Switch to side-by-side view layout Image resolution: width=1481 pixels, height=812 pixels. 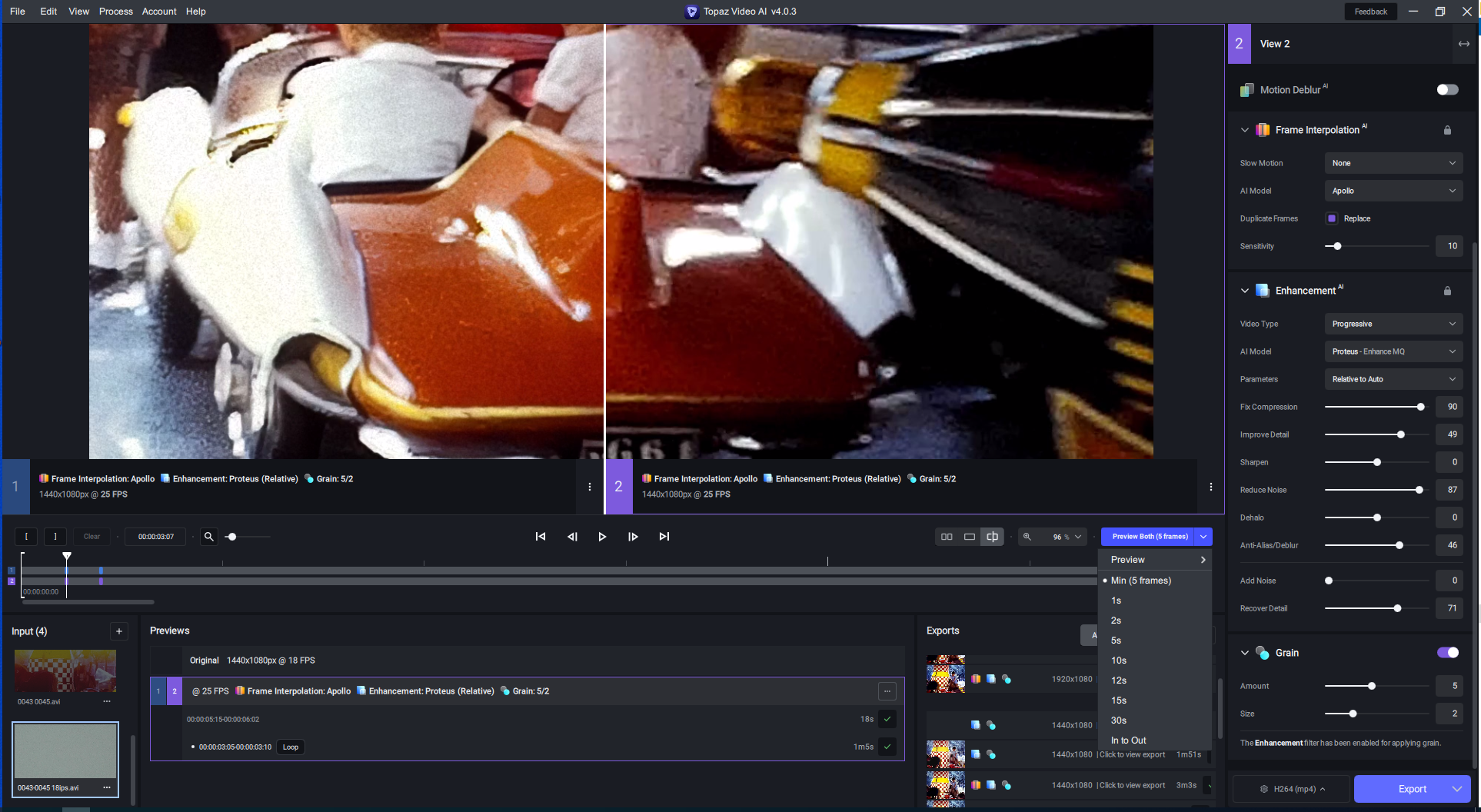[947, 537]
